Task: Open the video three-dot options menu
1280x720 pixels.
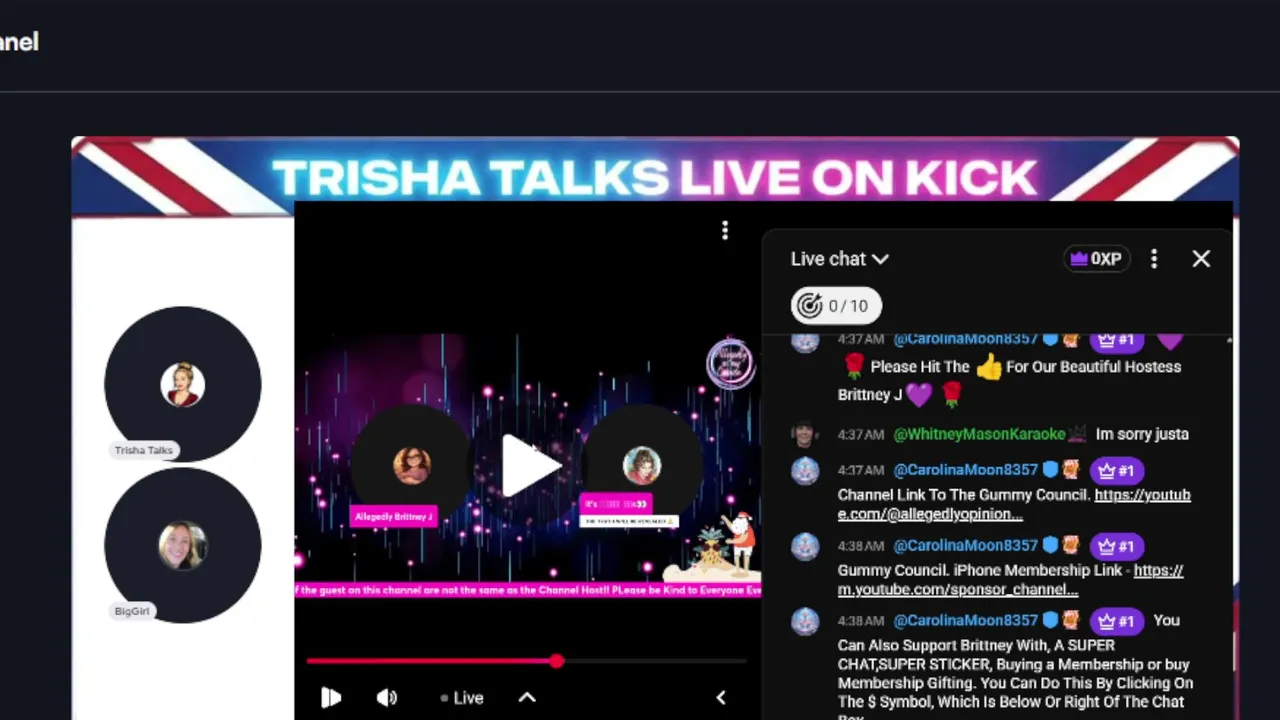Action: click(x=725, y=231)
